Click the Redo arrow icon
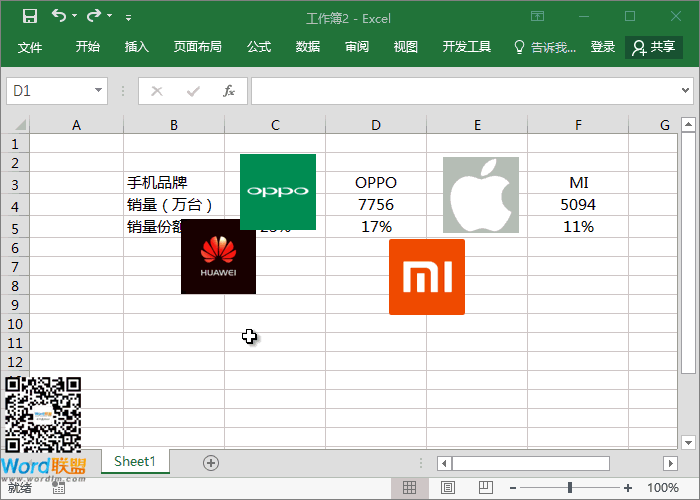700x500 pixels. pos(94,16)
